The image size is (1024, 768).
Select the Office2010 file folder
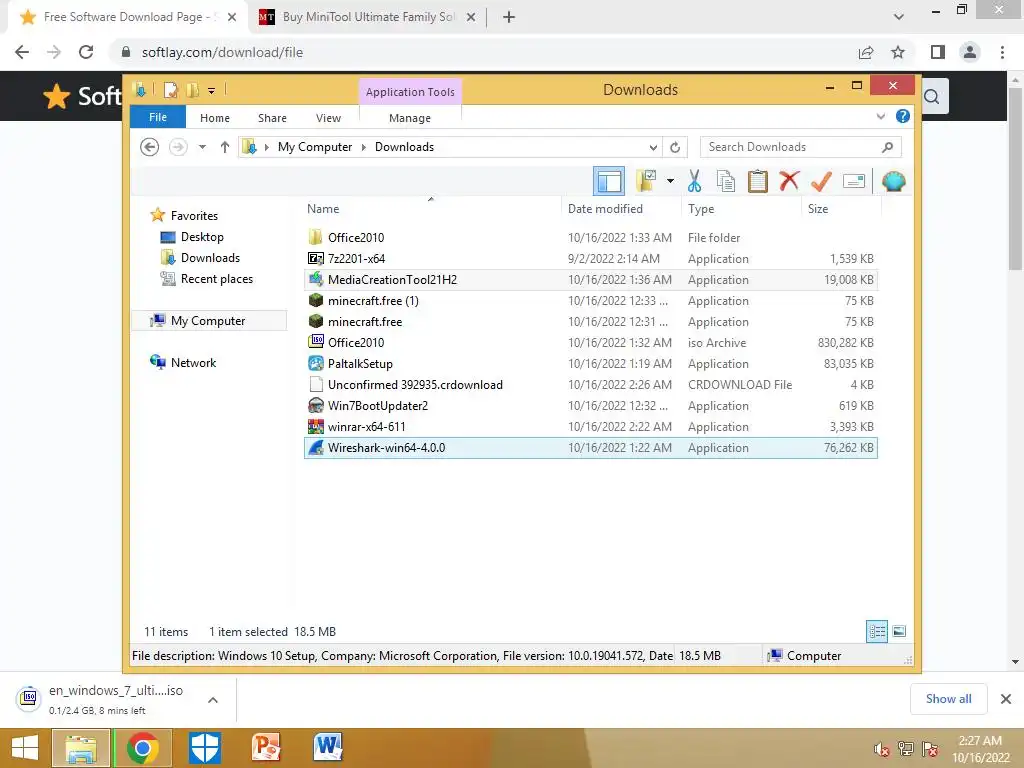pos(590,238)
